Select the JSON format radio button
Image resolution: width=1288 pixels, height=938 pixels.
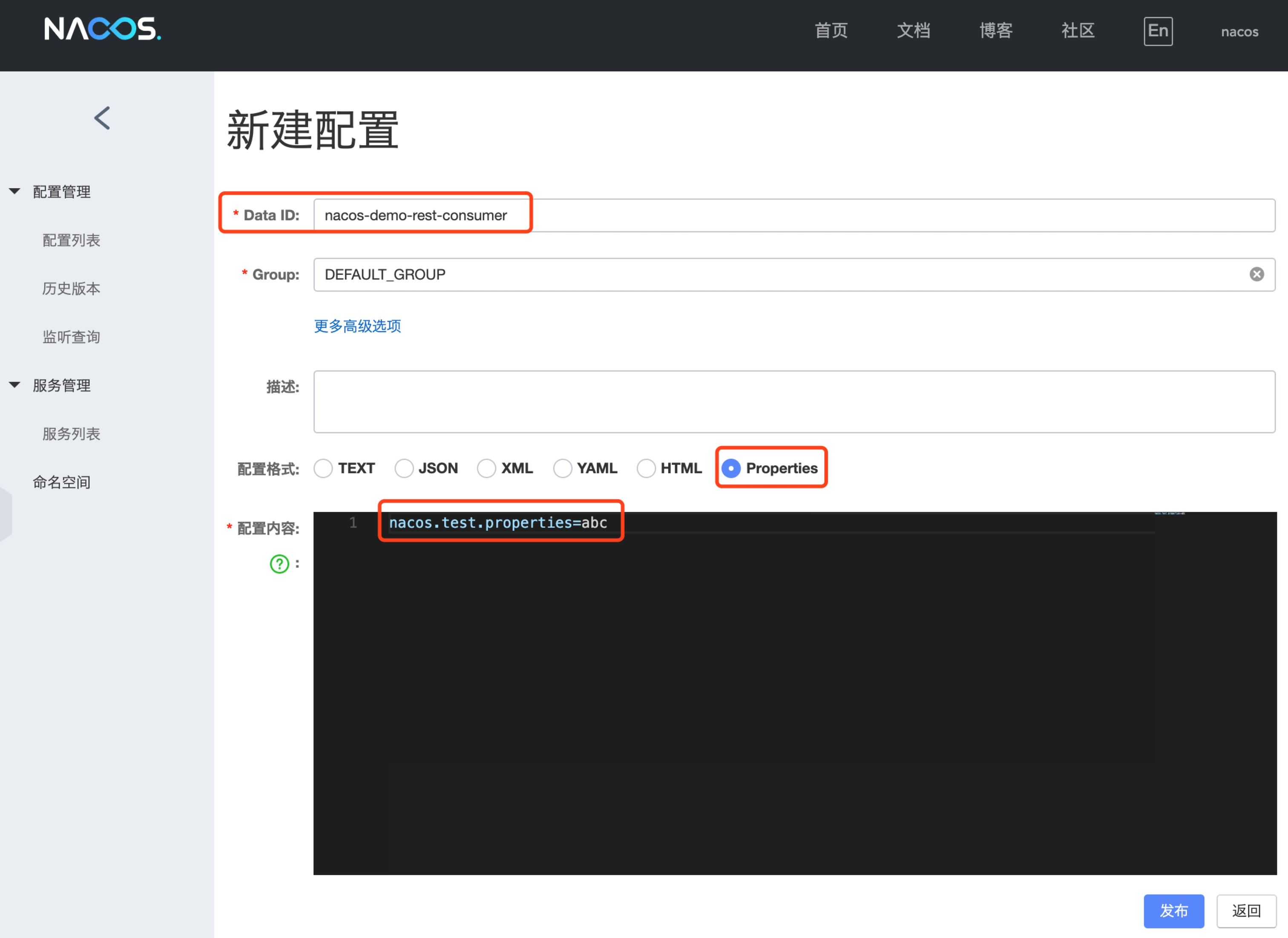click(x=404, y=468)
